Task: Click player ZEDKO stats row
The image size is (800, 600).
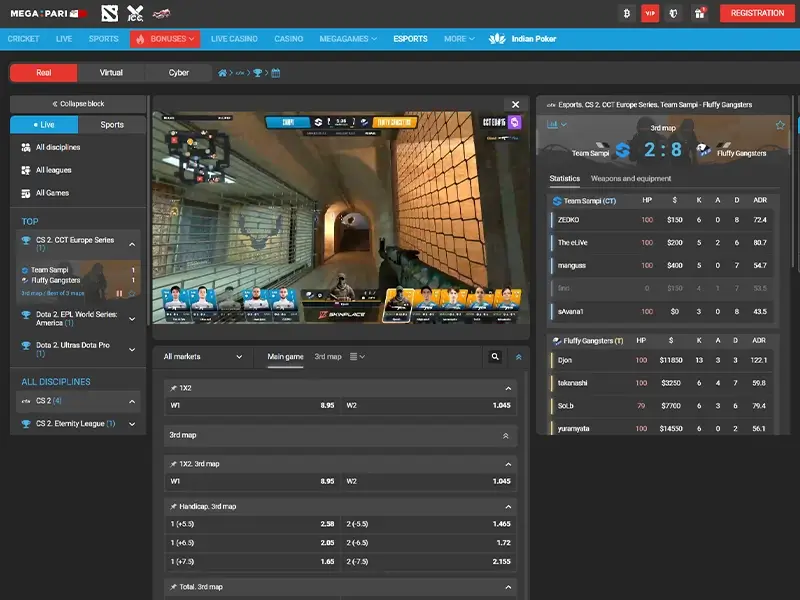Action: (661, 220)
